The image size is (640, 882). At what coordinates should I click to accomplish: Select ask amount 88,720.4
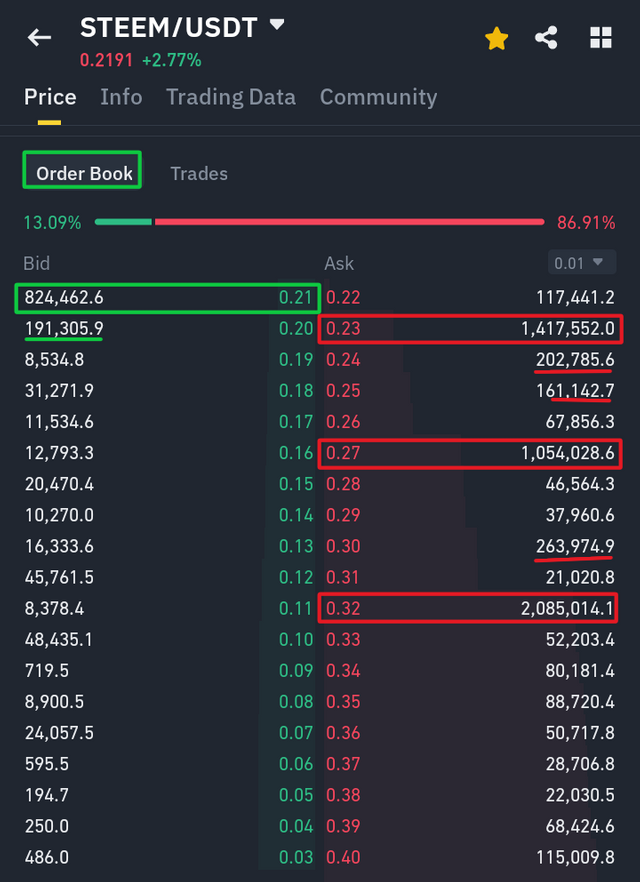click(x=580, y=702)
